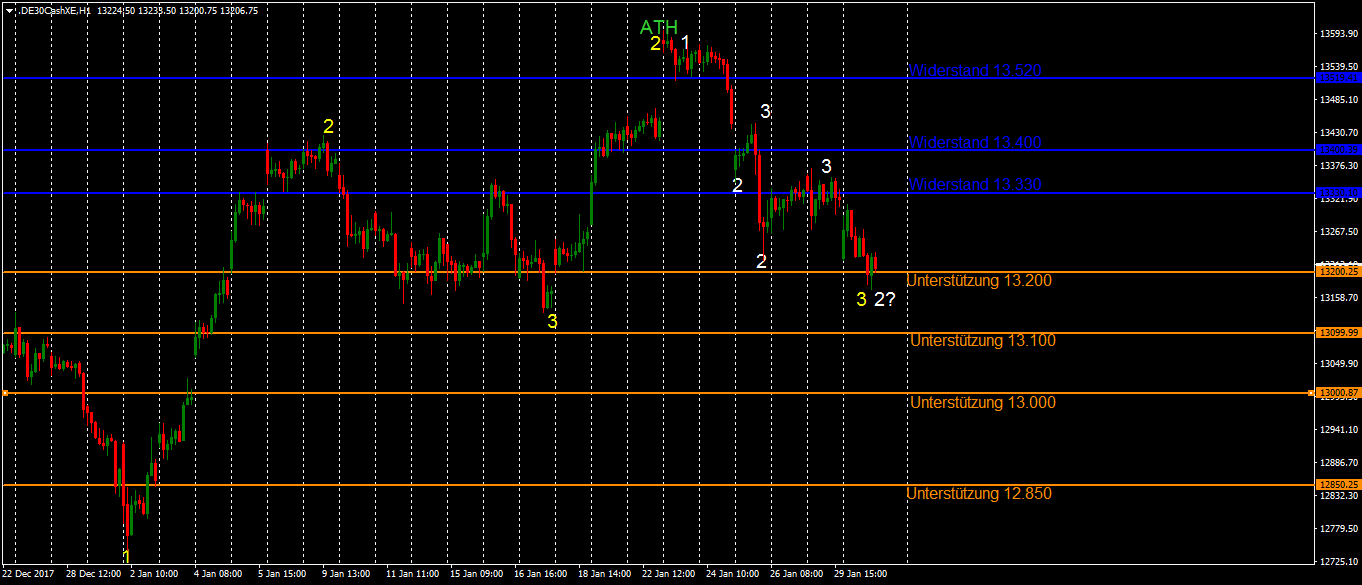Click the 9 Jan 13:00 time label
The height and width of the screenshot is (585, 1362).
(346, 575)
